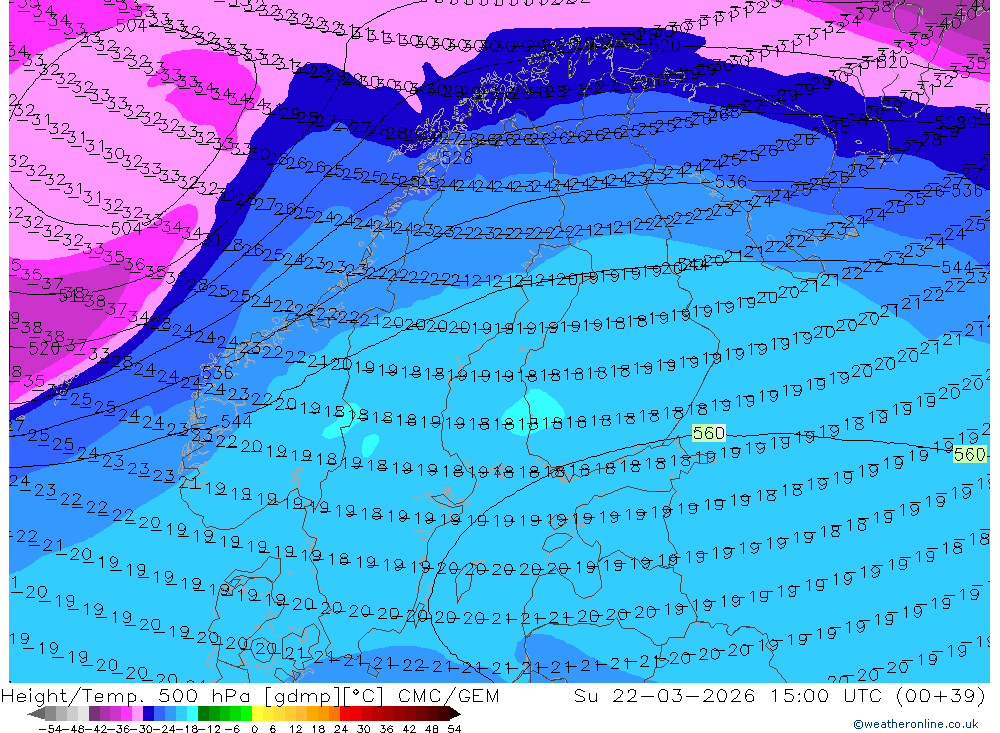The height and width of the screenshot is (733, 1000).
Task: Click the '[gdmp]' unit label
Action: point(303,696)
